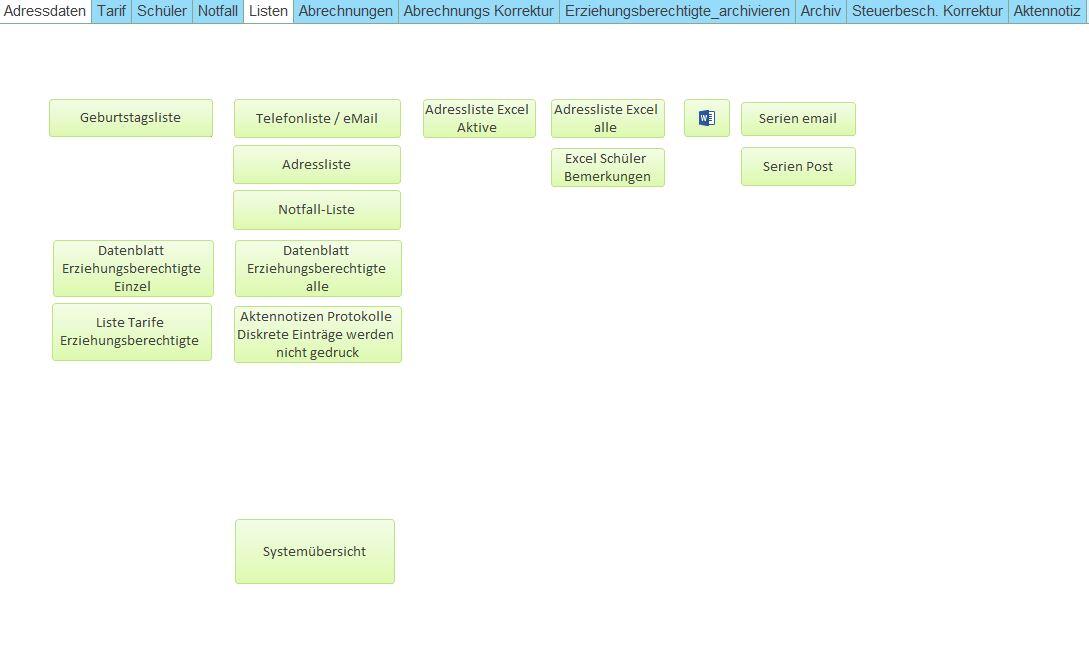Image resolution: width=1089 pixels, height=651 pixels.
Task: Open the Geburtstagsliste report
Action: (x=131, y=118)
